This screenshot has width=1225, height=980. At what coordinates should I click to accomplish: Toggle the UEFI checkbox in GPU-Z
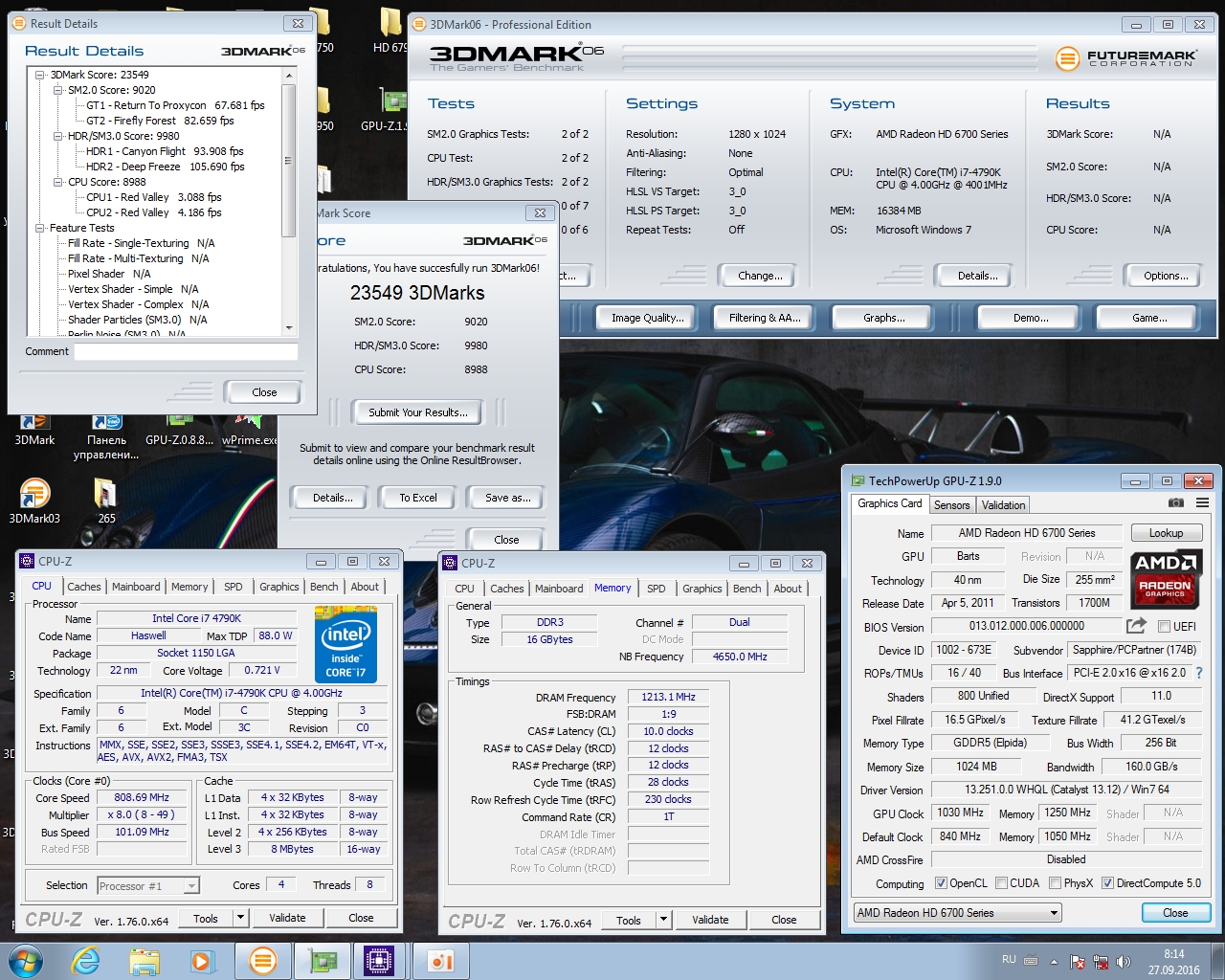pyautogui.click(x=1164, y=627)
